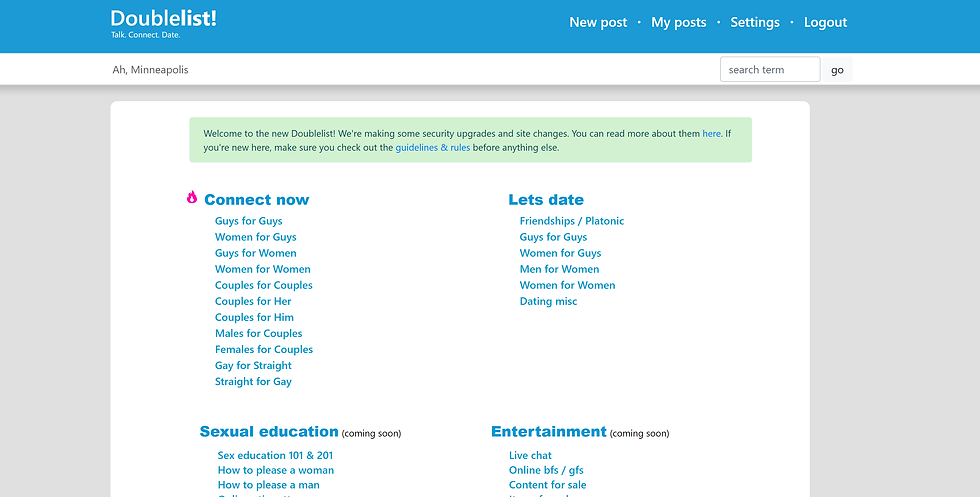Open Content for sale link
The image size is (980, 497).
[548, 485]
